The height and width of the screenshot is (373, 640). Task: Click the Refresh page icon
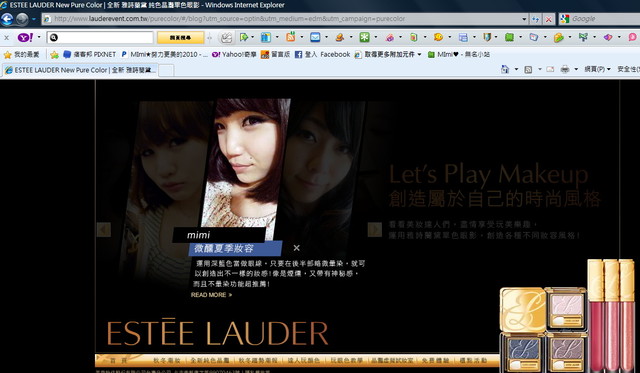point(535,19)
